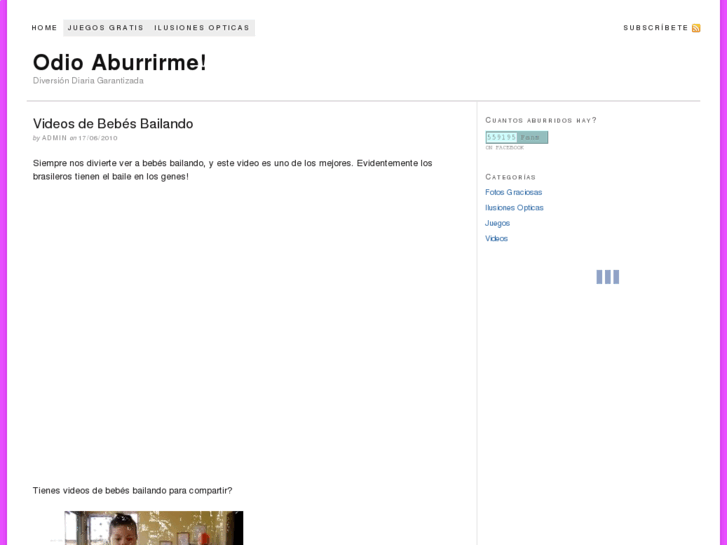Click the ADMIN author name

54,138
